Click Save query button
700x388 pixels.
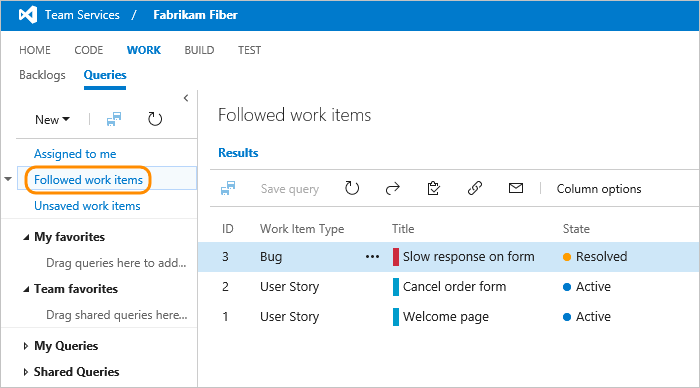[x=290, y=189]
